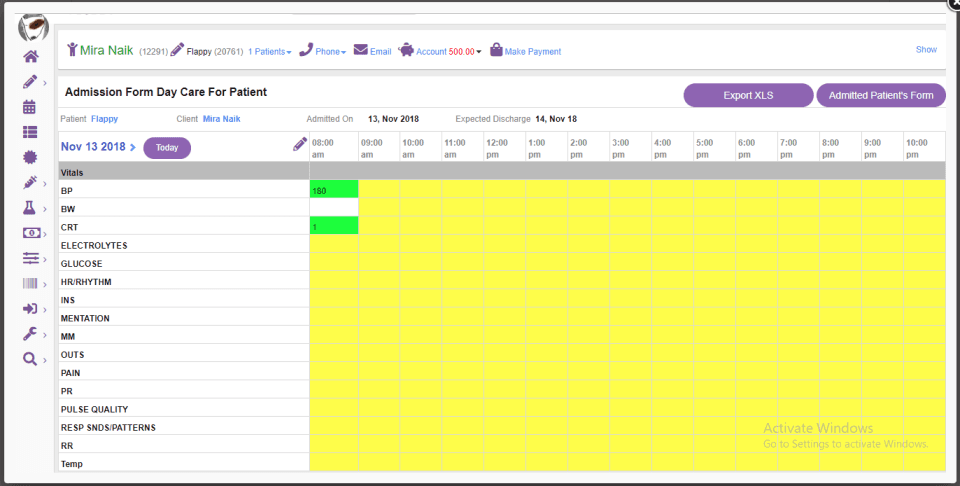960x486 pixels.
Task: Open the search magnifier sidebar icon
Action: (x=29, y=359)
